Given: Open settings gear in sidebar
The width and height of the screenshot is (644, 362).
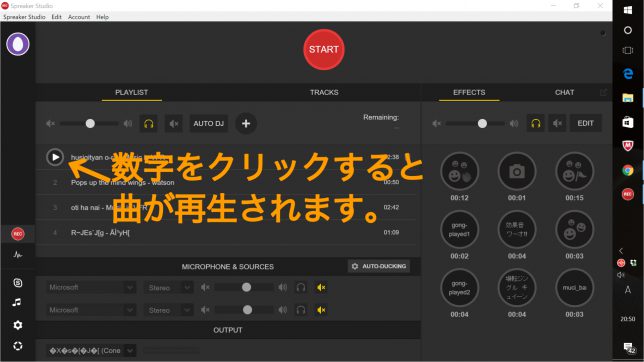Looking at the screenshot, I should (x=18, y=325).
